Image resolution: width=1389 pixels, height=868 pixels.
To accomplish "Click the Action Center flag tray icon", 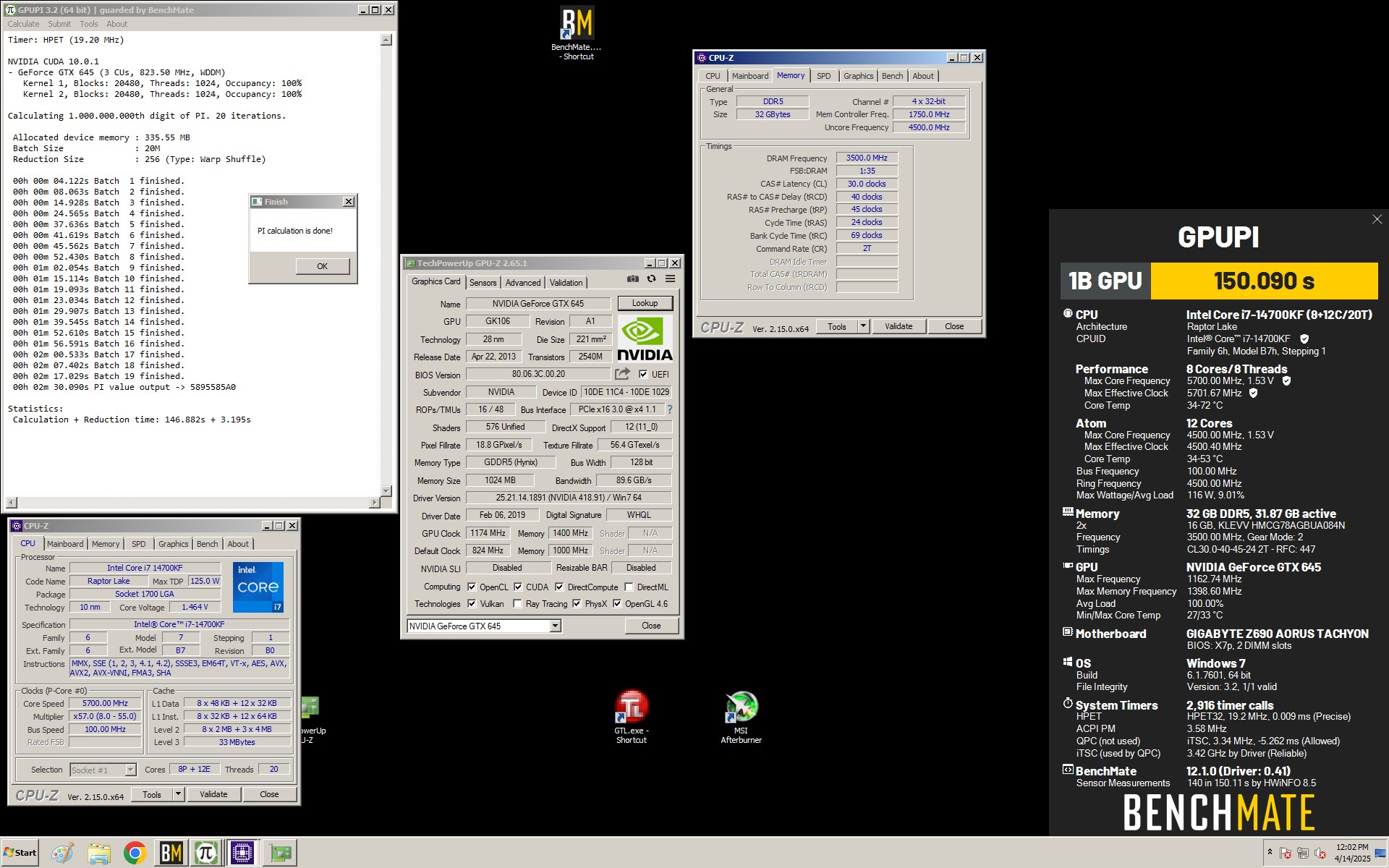I will [1286, 854].
